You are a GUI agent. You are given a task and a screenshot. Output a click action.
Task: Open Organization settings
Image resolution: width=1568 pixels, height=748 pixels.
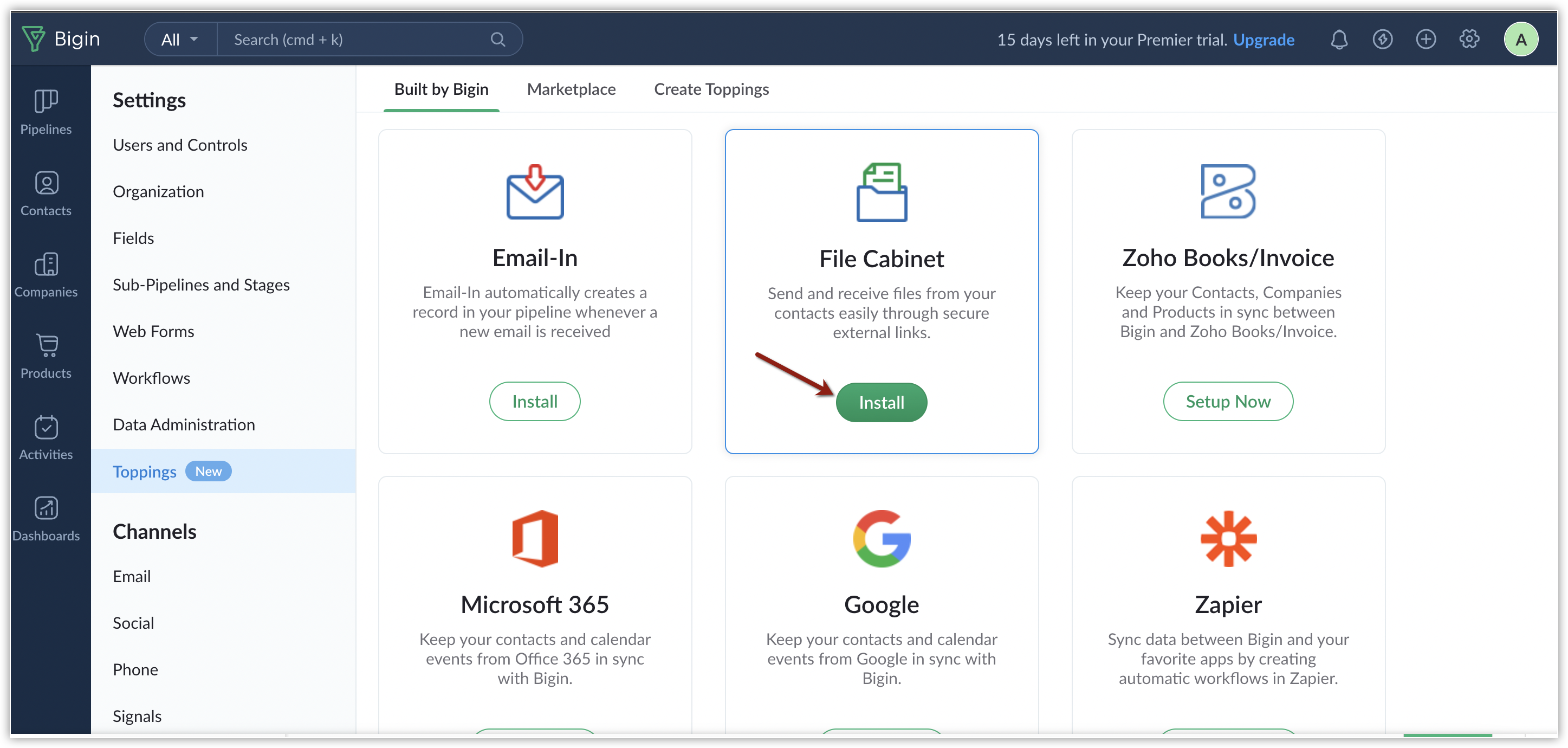pyautogui.click(x=158, y=192)
